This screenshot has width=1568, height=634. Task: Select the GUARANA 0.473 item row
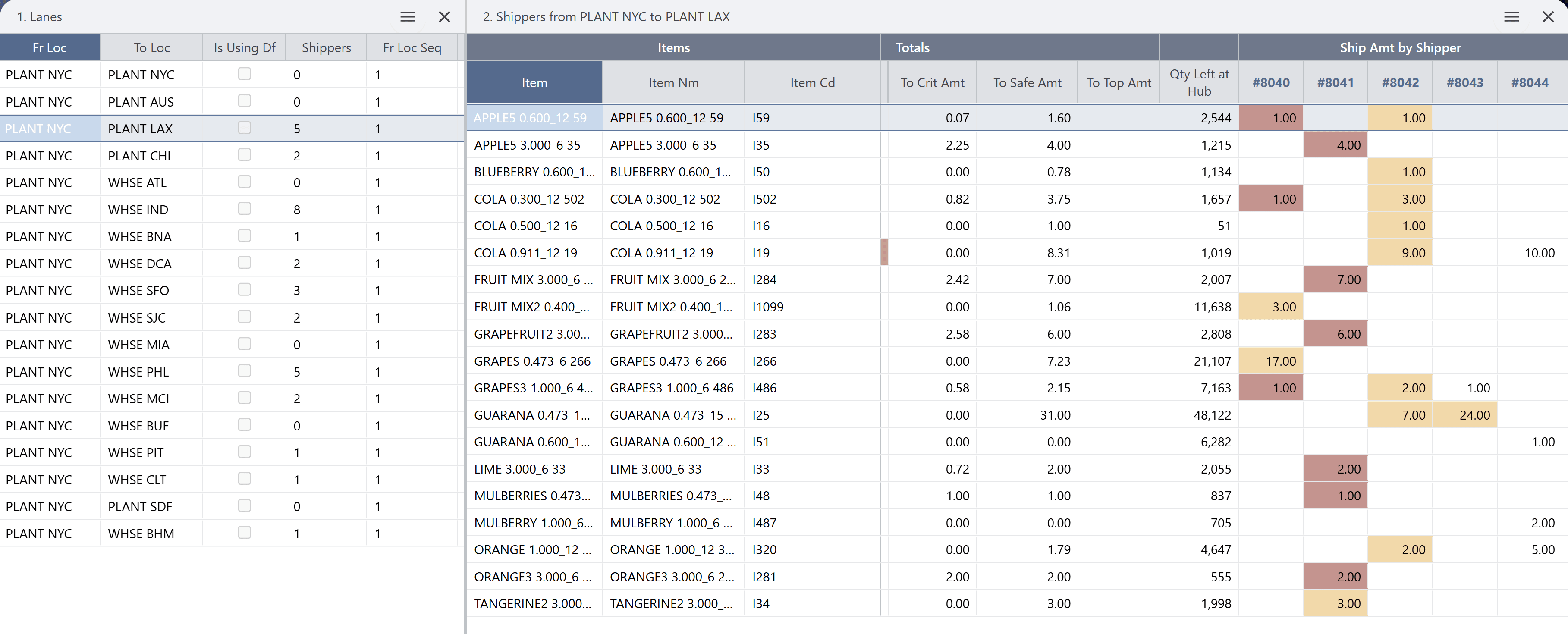pyautogui.click(x=531, y=415)
